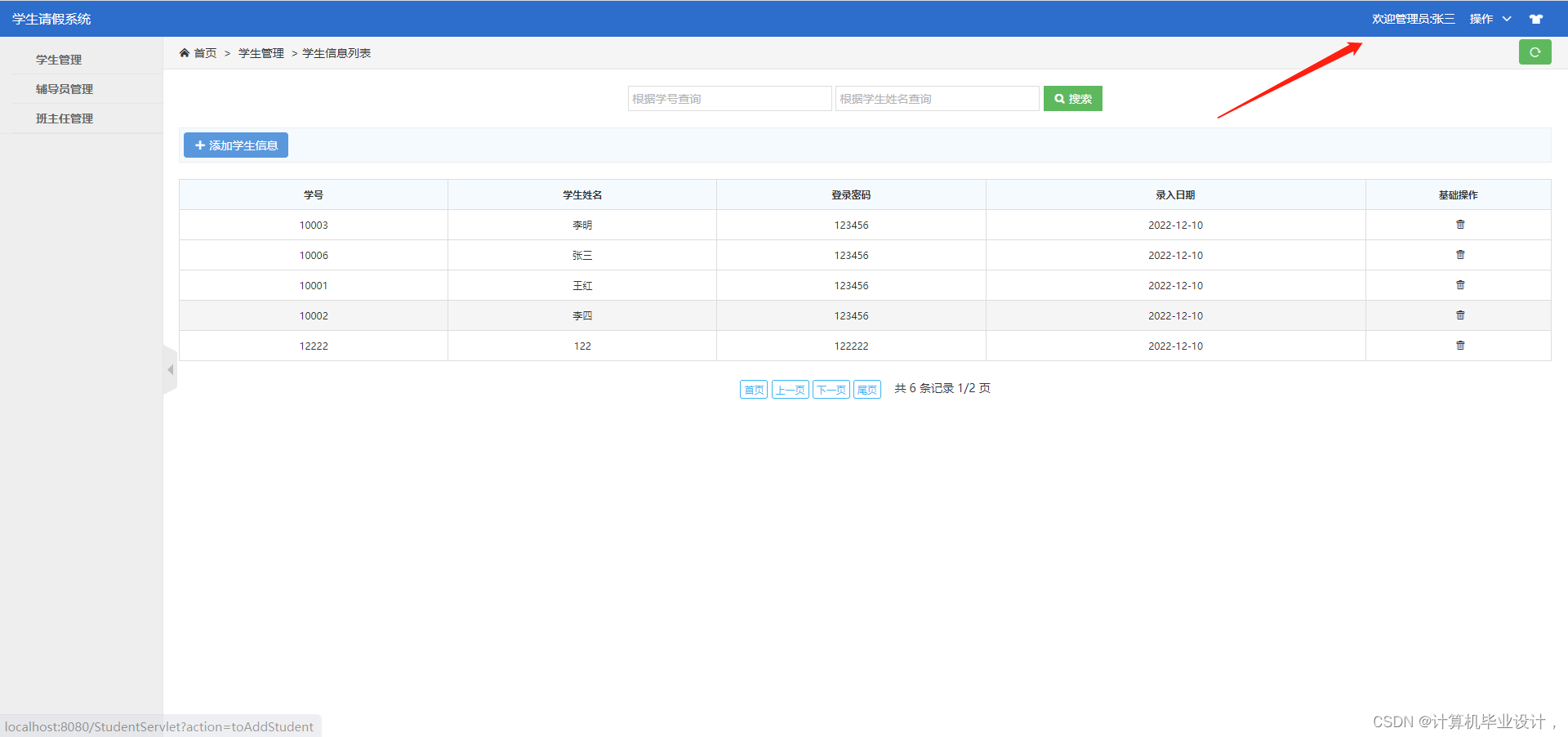Click password cell 122222
Image resolution: width=1568 pixels, height=737 pixels.
pos(851,346)
